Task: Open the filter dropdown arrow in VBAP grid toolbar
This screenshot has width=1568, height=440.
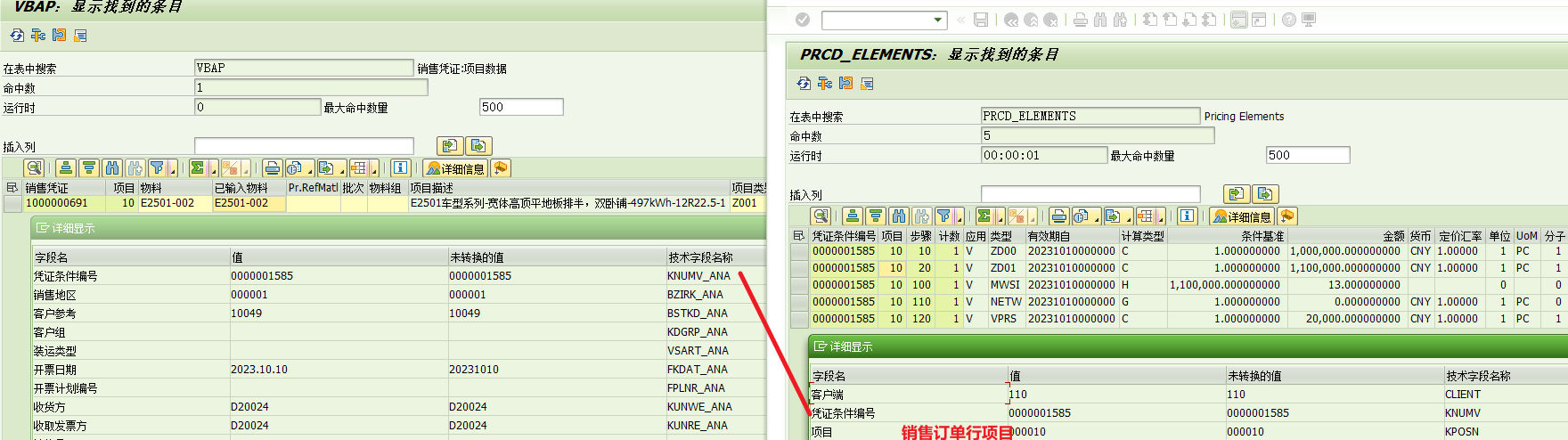Action: (x=173, y=167)
